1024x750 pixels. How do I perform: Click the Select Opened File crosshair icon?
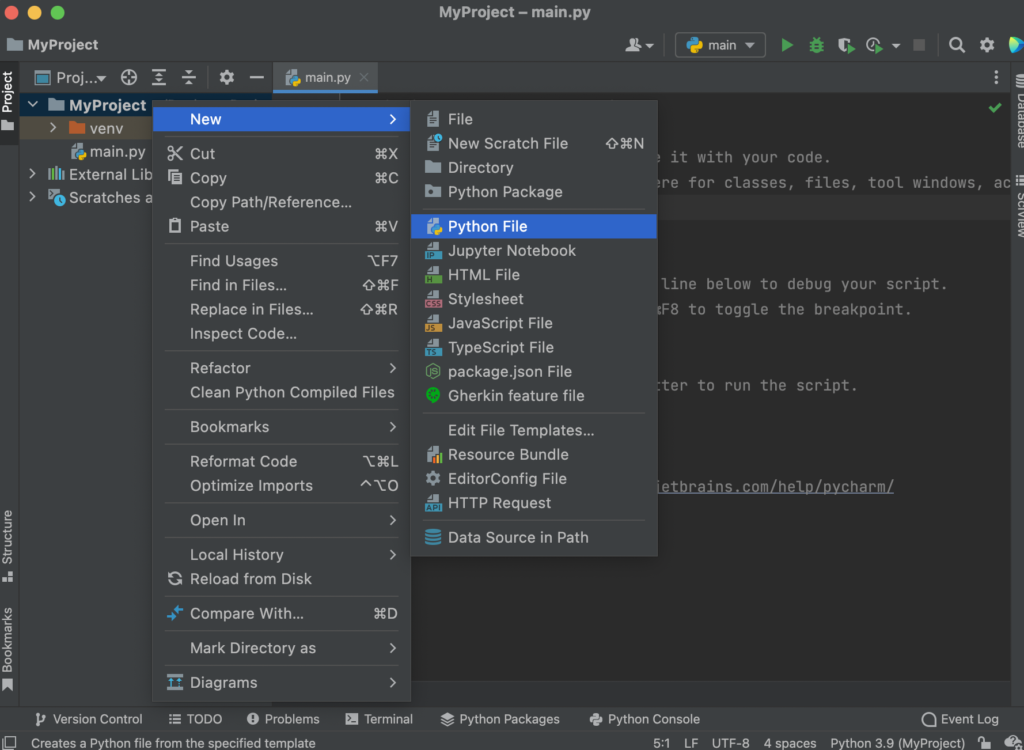128,77
